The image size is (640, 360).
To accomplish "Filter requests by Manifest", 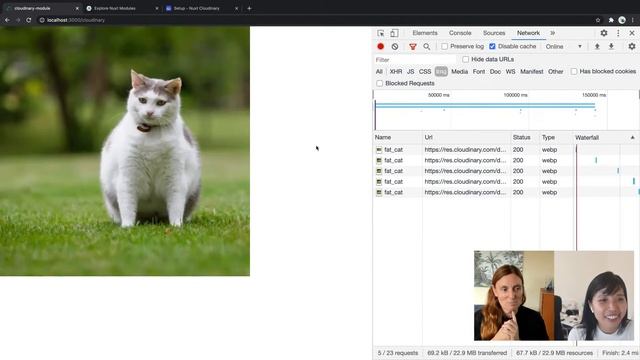I will (531, 71).
